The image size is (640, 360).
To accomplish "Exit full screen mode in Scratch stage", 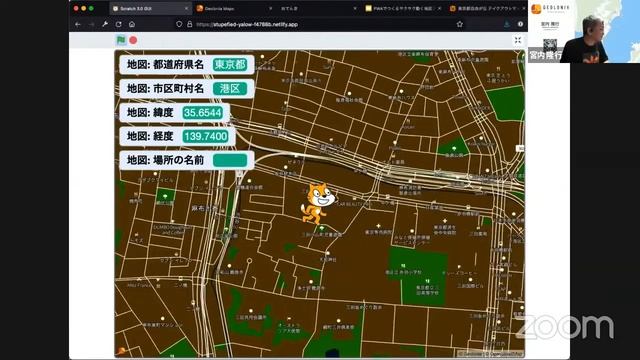I will click(x=518, y=40).
